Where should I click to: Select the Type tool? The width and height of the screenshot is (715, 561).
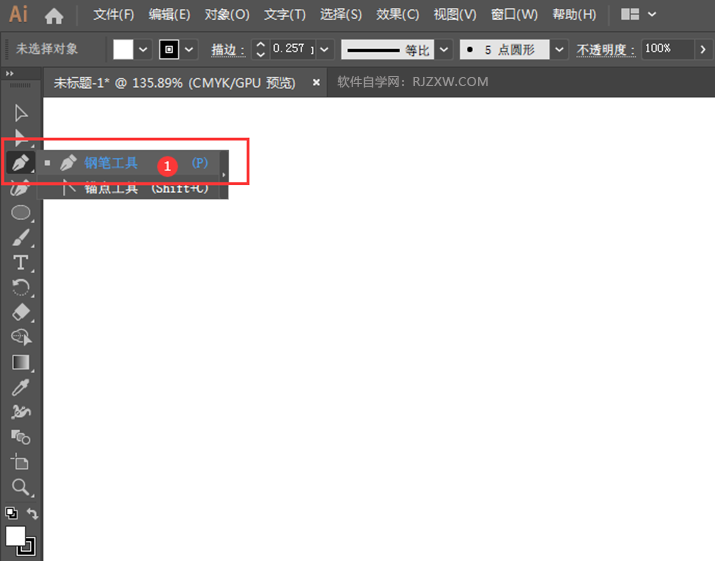pyautogui.click(x=21, y=263)
